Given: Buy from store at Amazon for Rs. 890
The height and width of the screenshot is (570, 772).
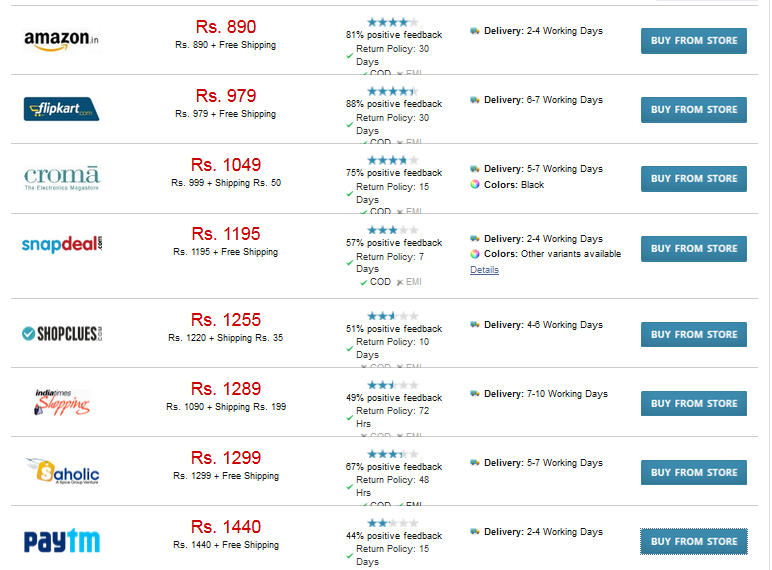Looking at the screenshot, I should coord(693,41).
